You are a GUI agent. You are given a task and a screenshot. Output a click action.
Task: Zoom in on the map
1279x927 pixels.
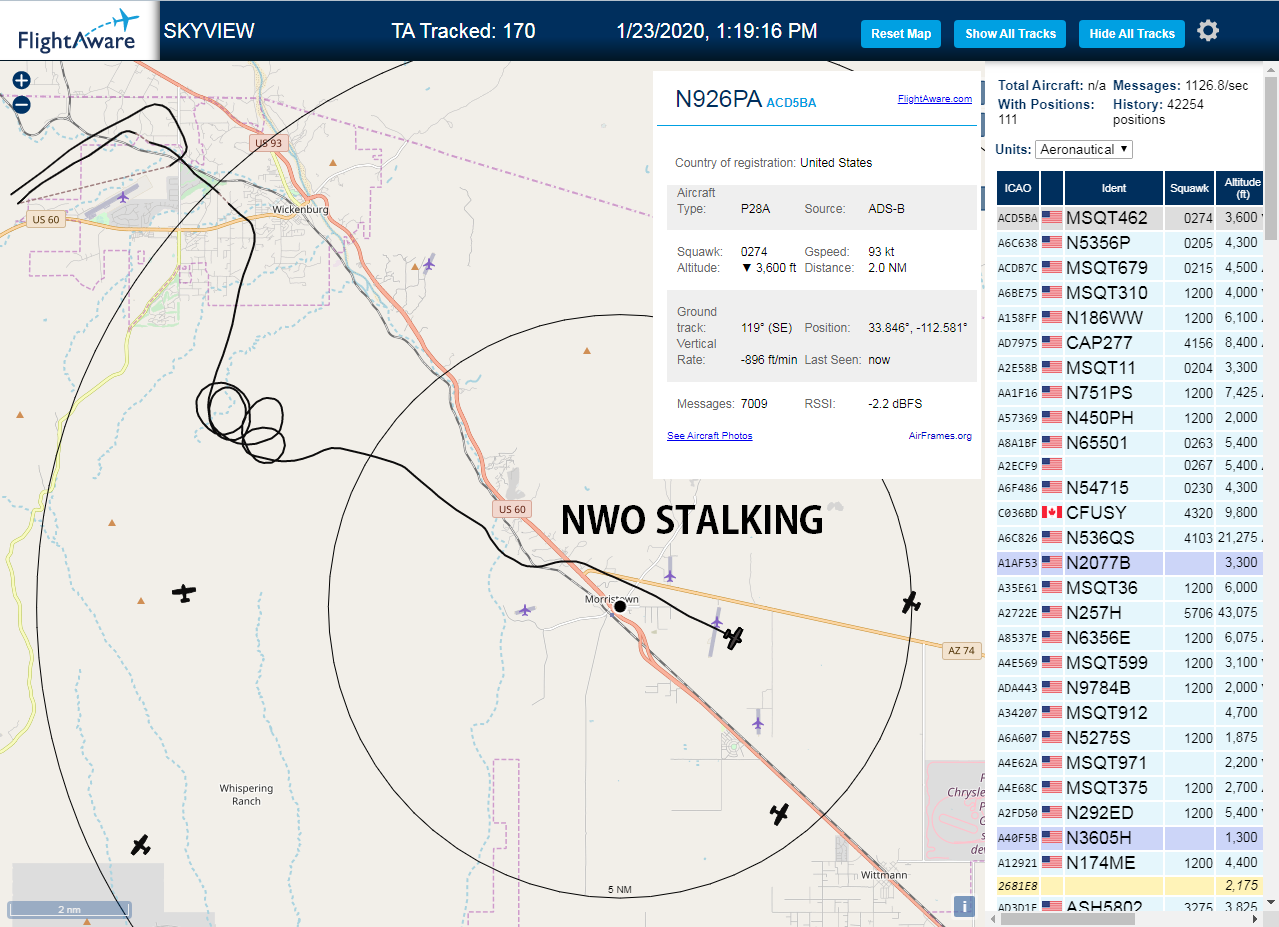21,81
